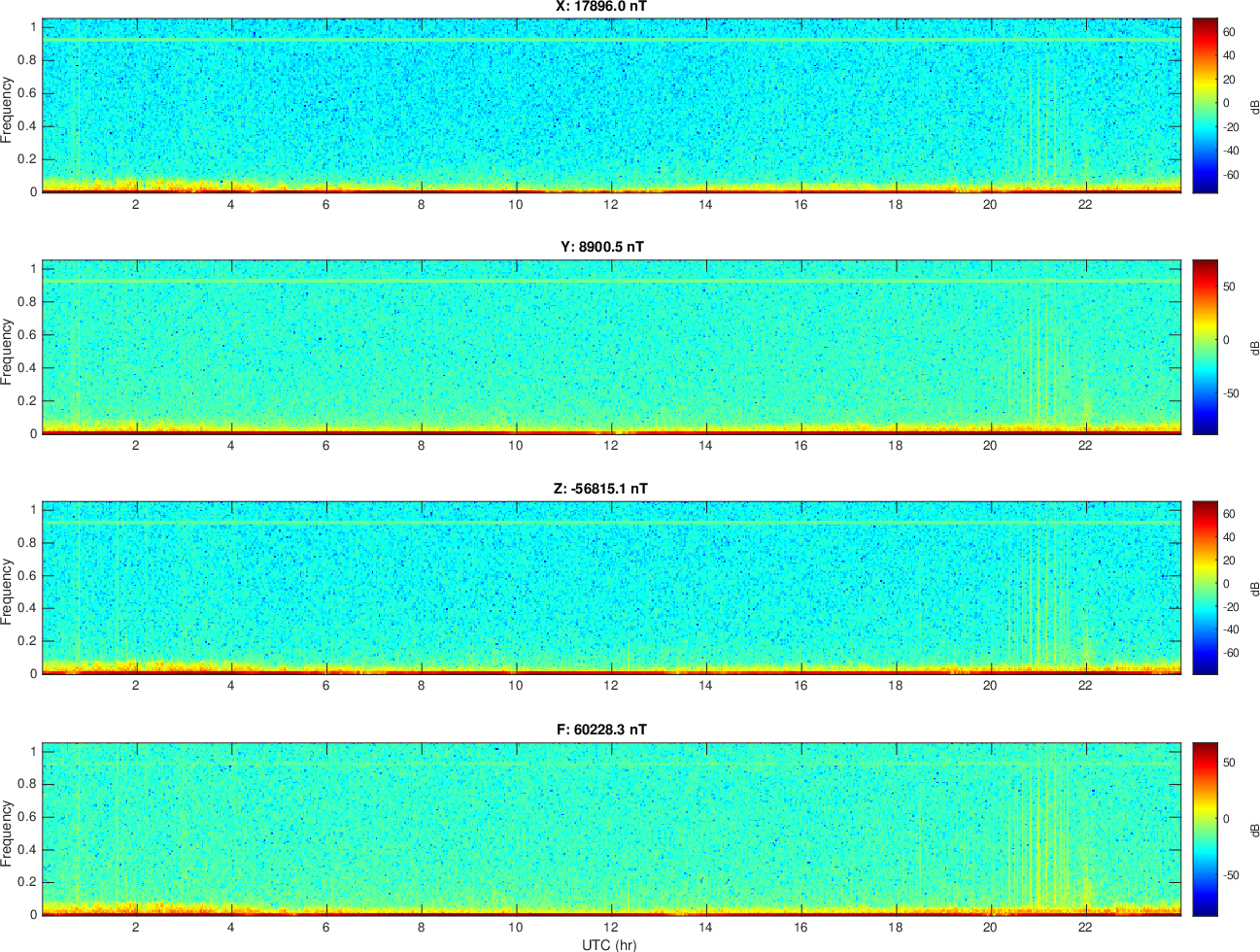Click the X component spectrogram title
This screenshot has width=1260, height=952.
[601, 7]
